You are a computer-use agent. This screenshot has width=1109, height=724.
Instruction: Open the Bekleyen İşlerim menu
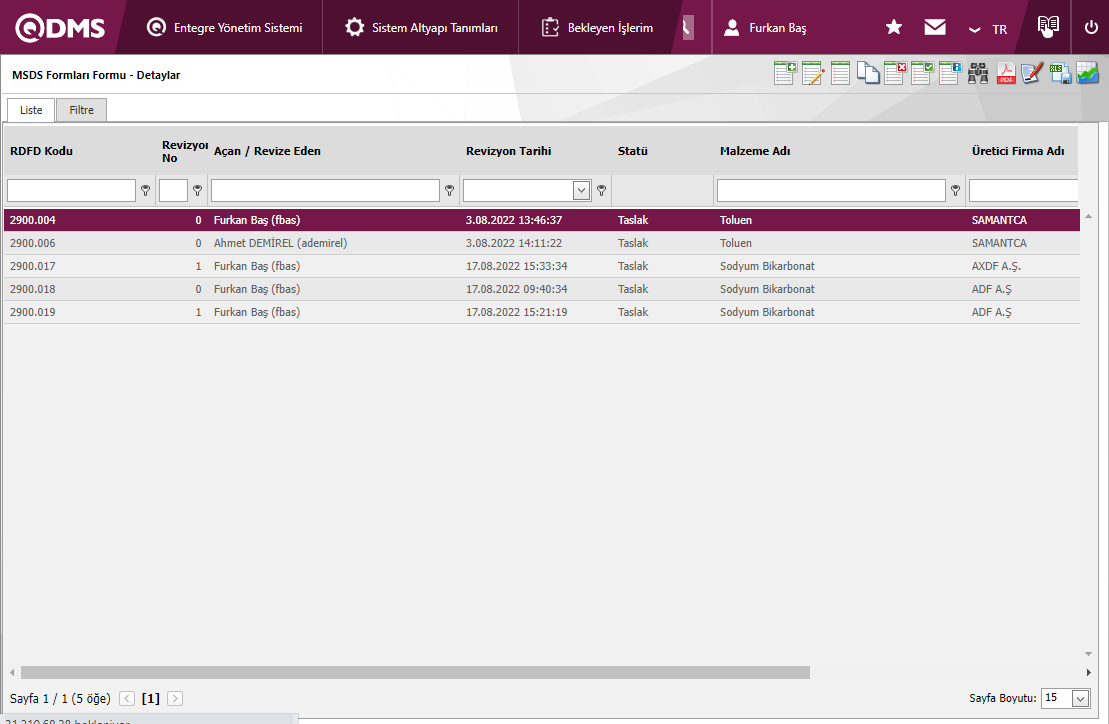pyautogui.click(x=597, y=28)
